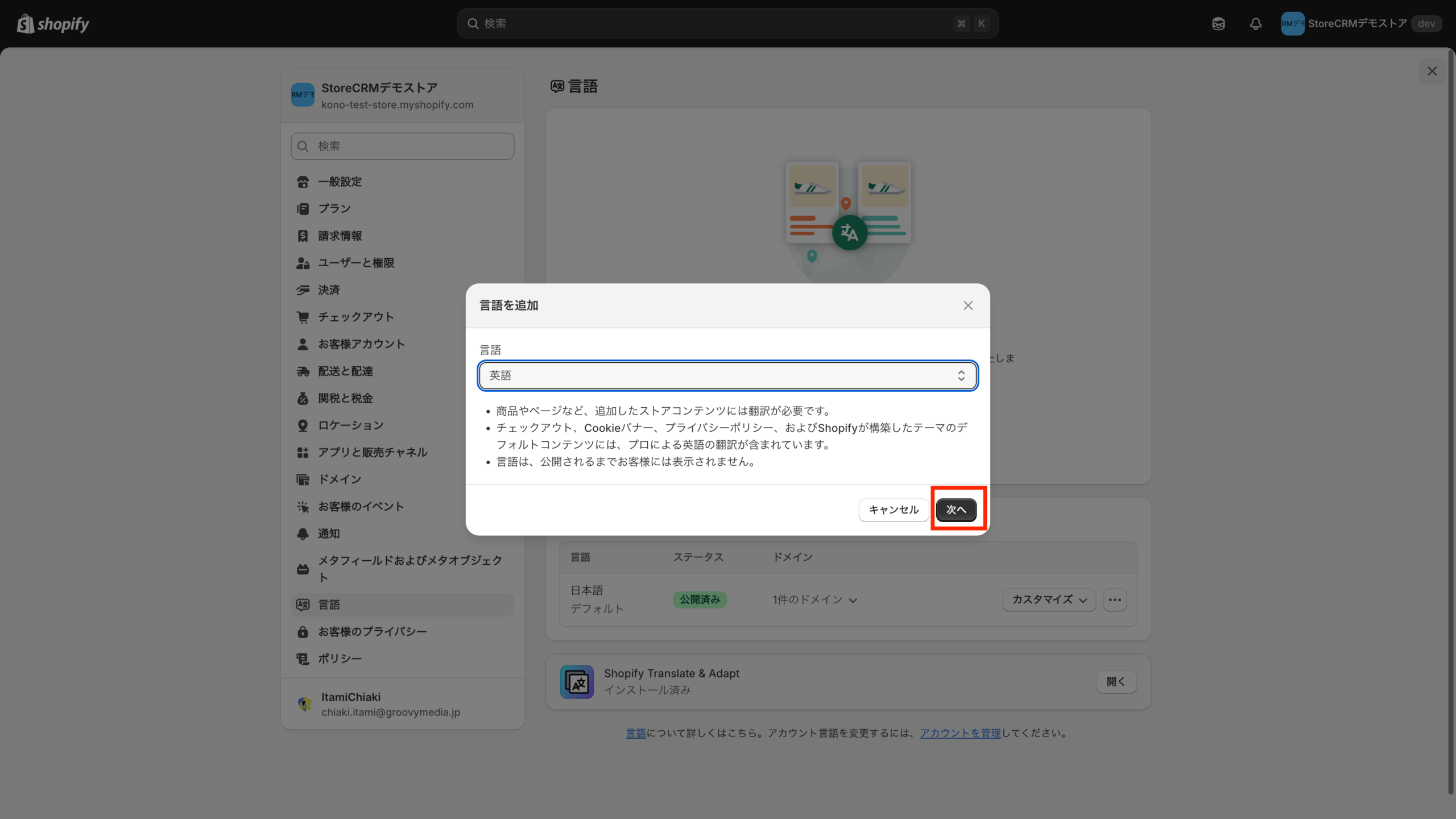
Task: Click the チェックアウト cart icon
Action: click(x=303, y=317)
